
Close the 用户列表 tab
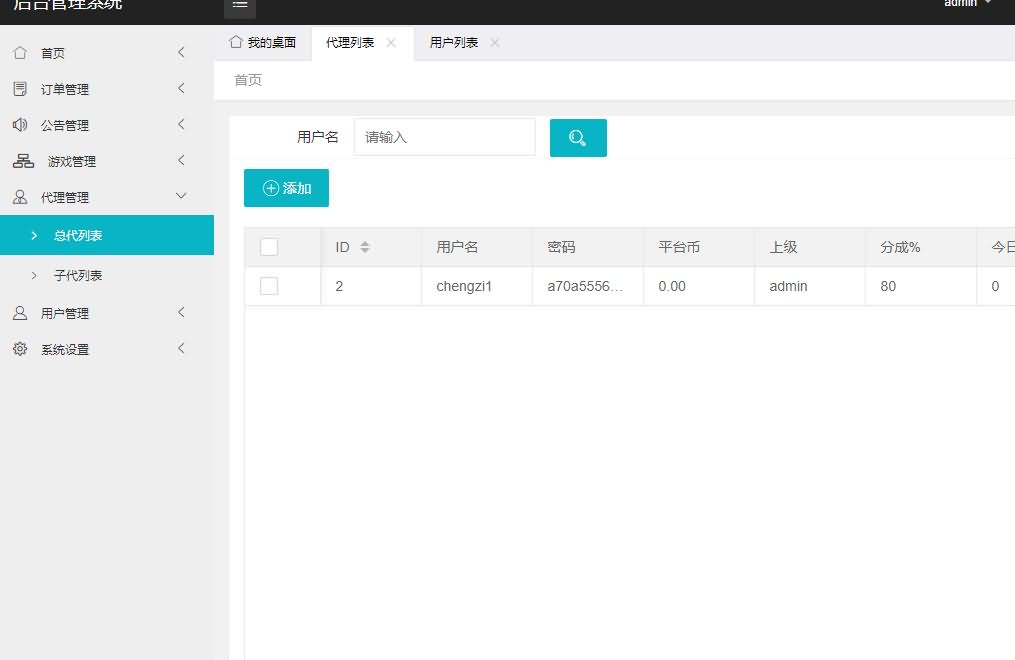495,43
